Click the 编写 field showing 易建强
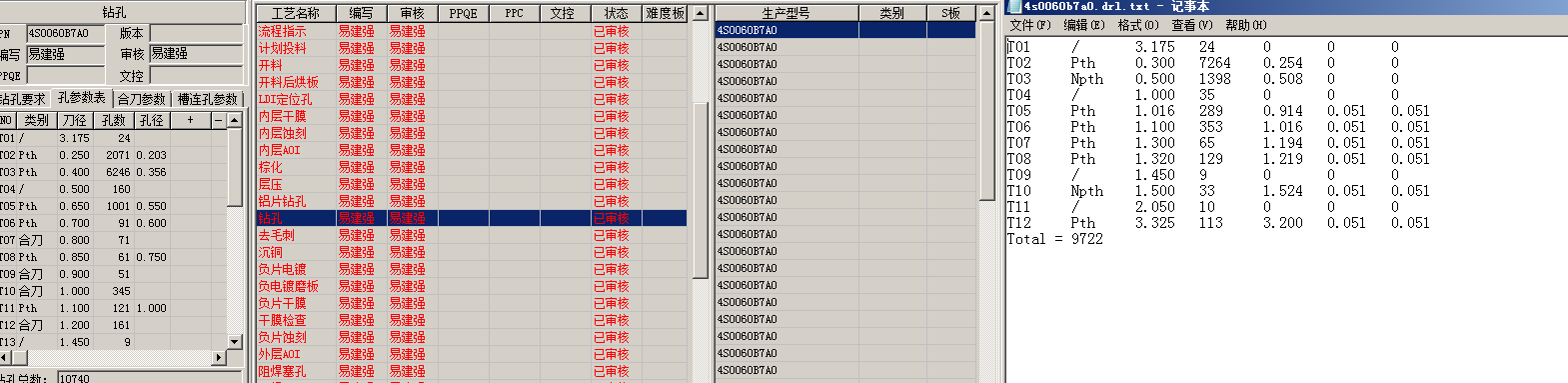Viewport: 1568px width, 383px height. (x=65, y=54)
